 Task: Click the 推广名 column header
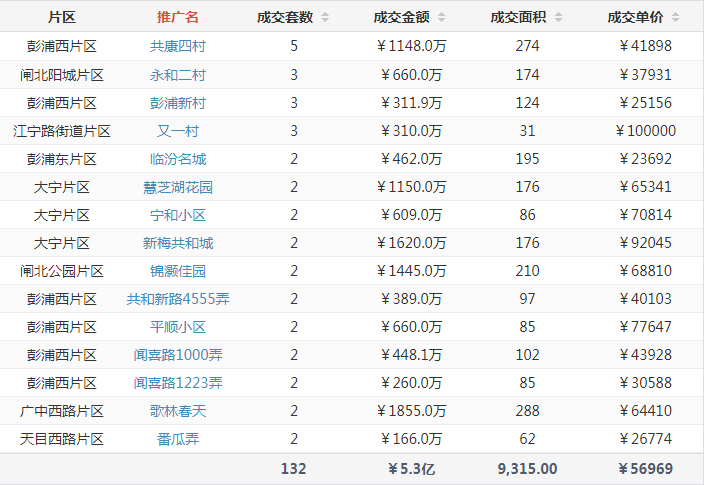(x=178, y=18)
